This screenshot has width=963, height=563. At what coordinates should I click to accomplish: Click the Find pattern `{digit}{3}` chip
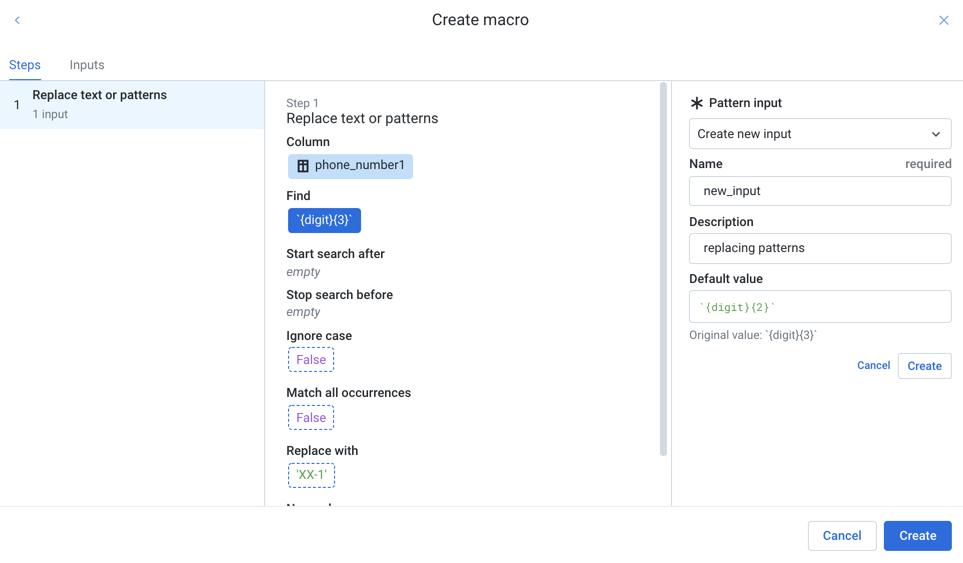click(x=324, y=221)
